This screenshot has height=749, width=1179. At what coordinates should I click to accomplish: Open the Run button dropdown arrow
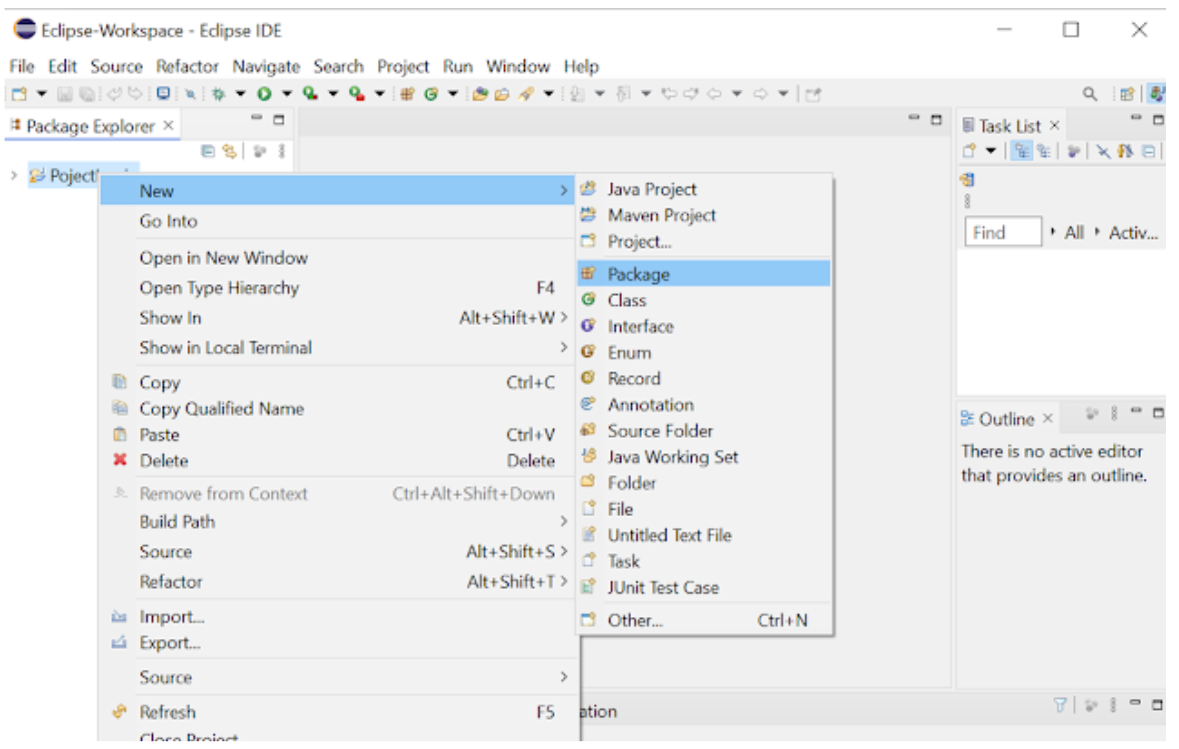(x=286, y=94)
